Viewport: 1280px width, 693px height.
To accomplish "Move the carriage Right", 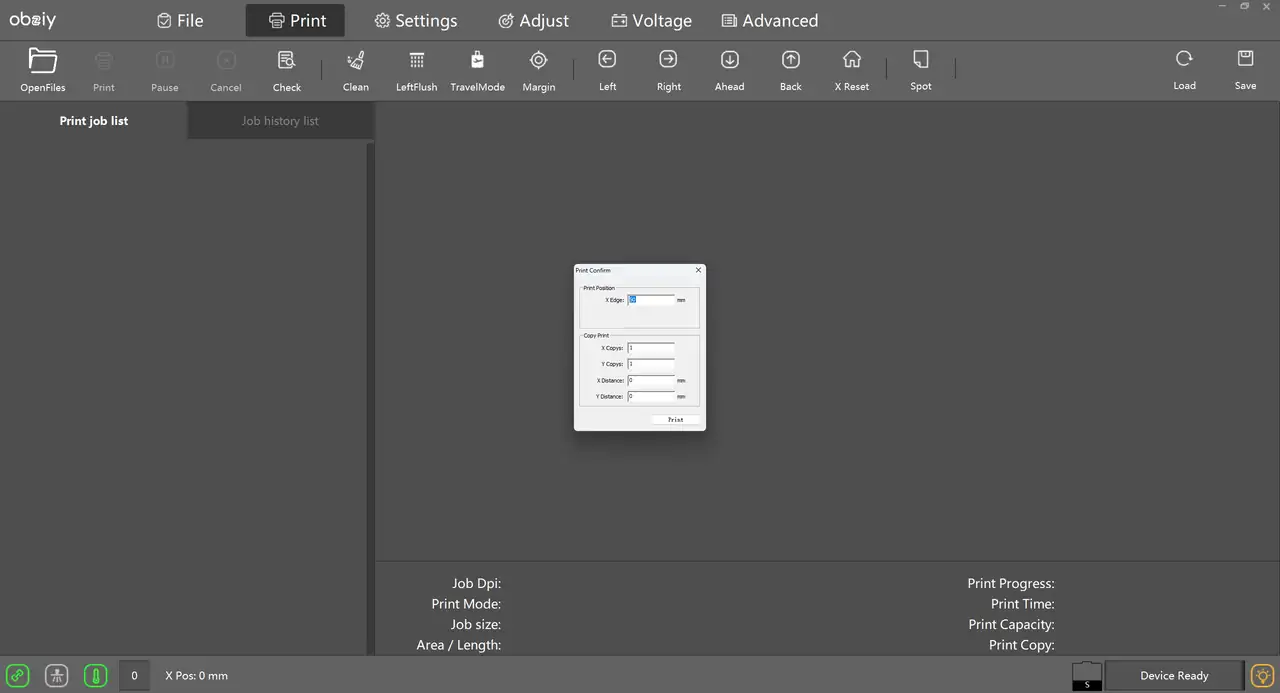I will click(x=669, y=60).
